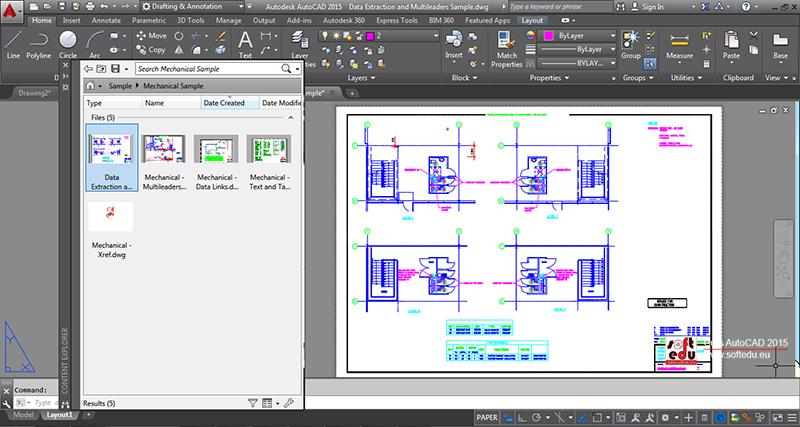The height and width of the screenshot is (427, 800).
Task: Click the Plot printer icon
Action: coord(90,7)
